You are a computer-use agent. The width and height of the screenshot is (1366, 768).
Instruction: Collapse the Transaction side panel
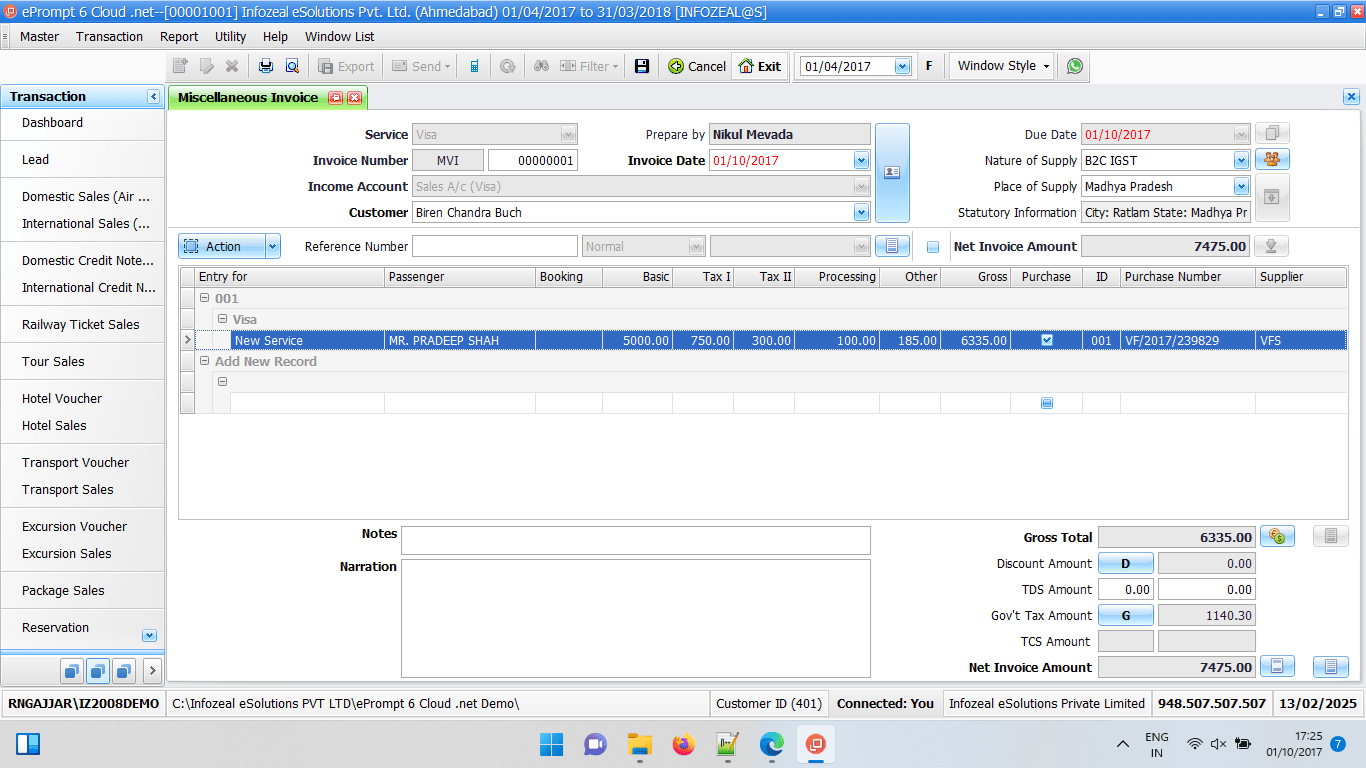tap(153, 97)
